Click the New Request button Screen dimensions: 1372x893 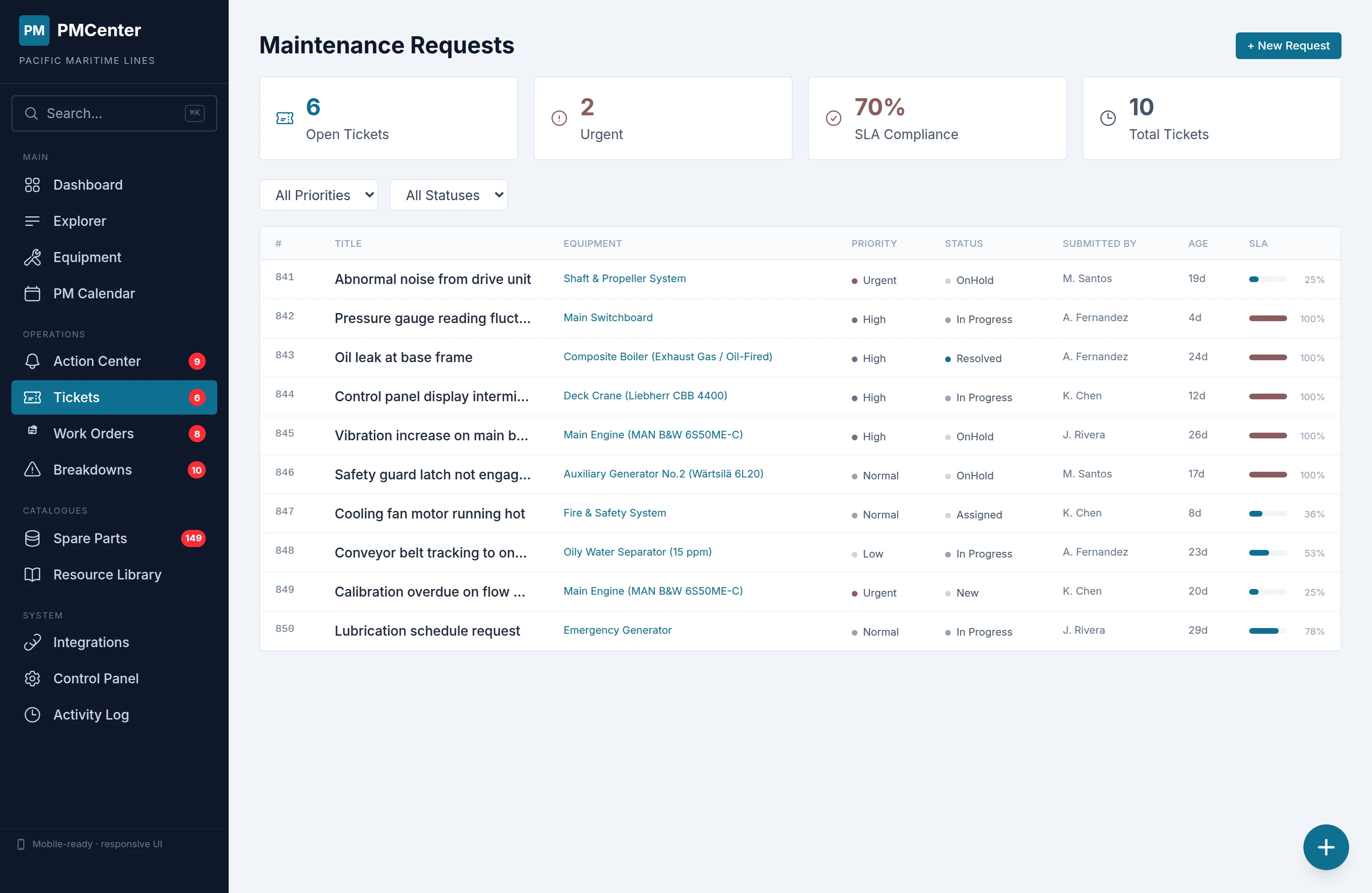[1287, 46]
